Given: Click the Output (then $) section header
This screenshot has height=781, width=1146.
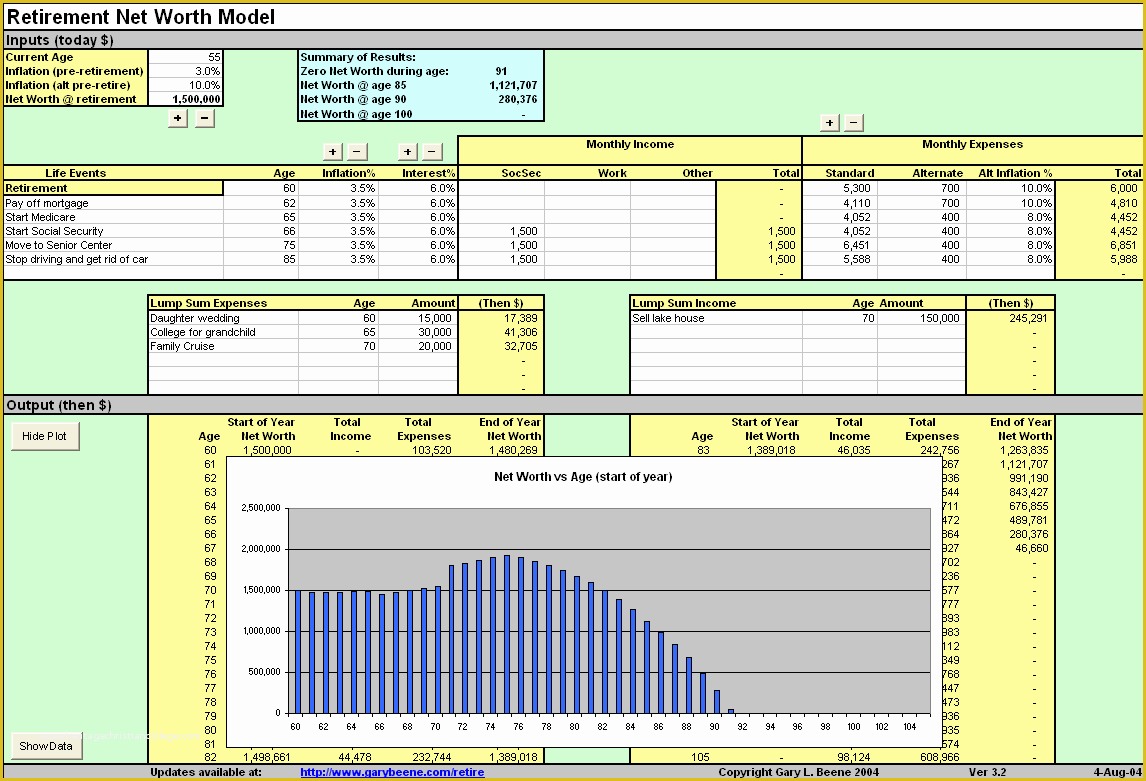Looking at the screenshot, I should (x=58, y=405).
